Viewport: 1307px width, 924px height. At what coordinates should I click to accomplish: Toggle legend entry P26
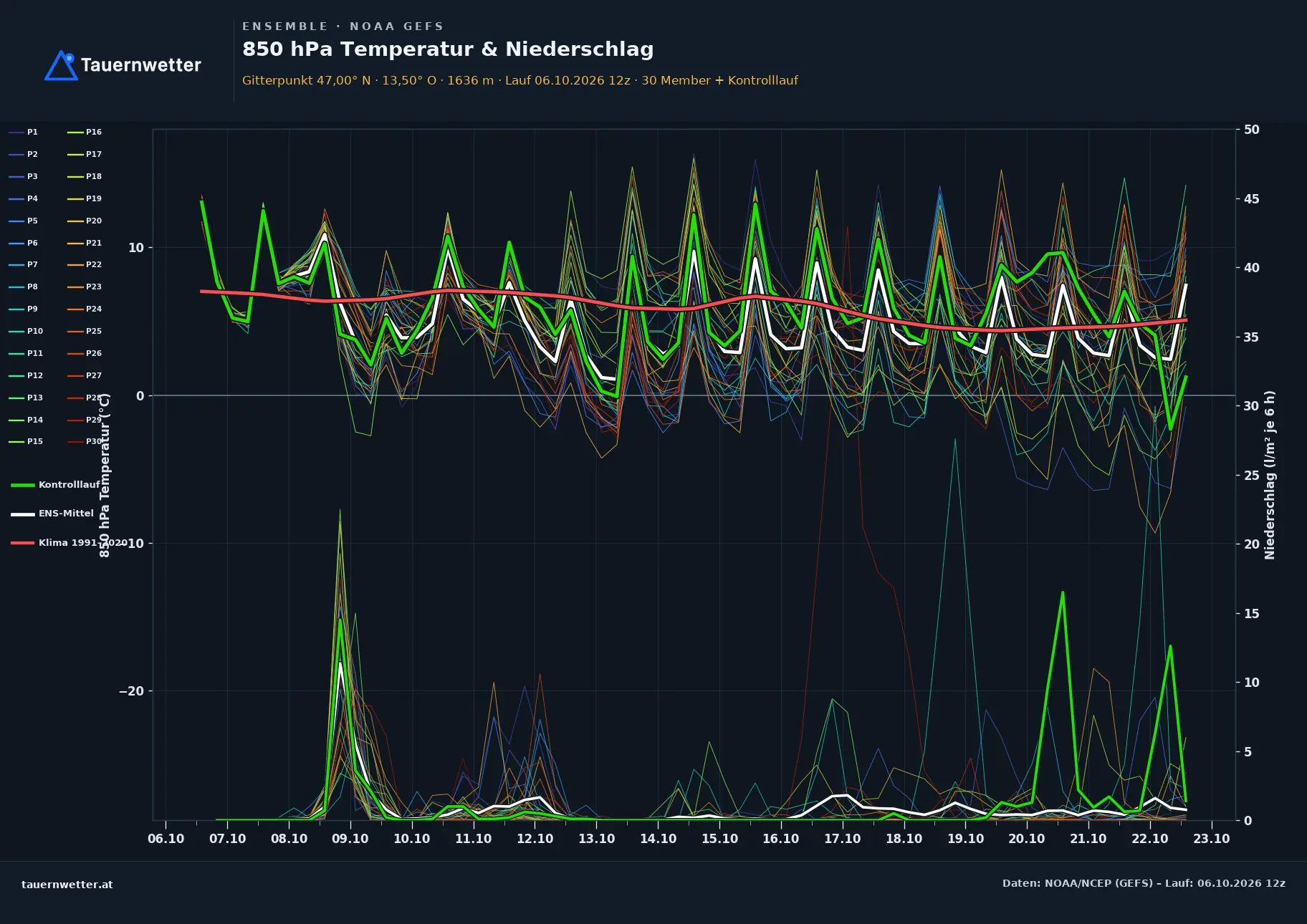tap(85, 353)
